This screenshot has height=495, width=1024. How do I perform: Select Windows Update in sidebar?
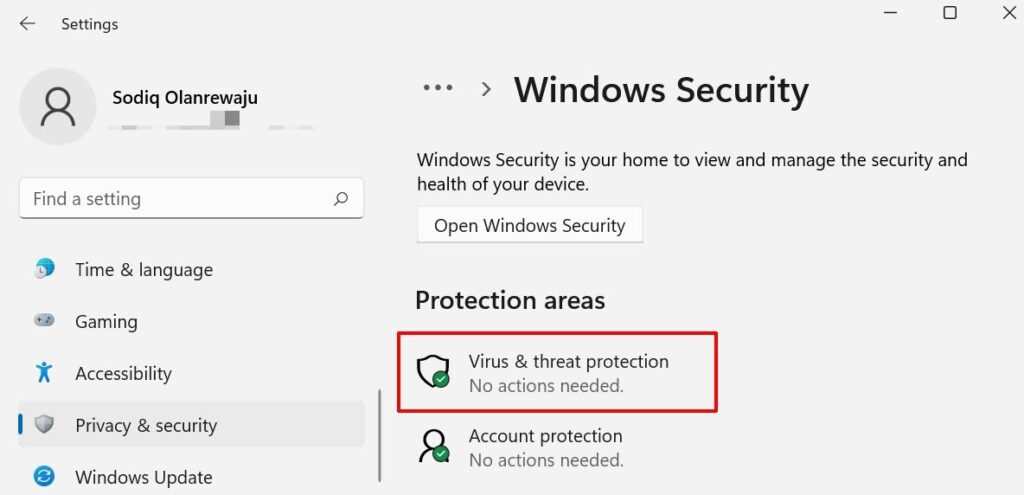coord(143,477)
